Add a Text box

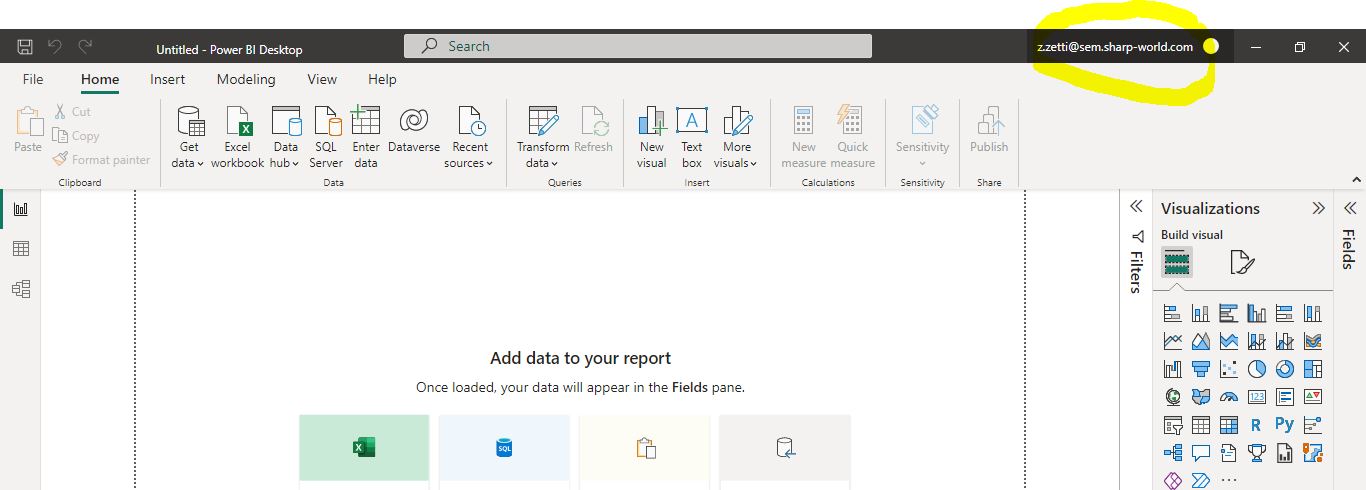click(x=692, y=137)
